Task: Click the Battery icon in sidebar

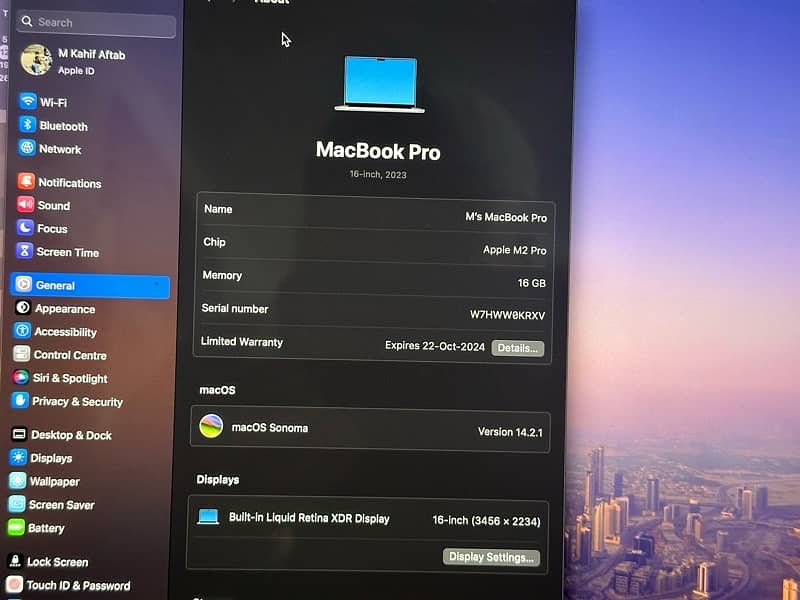Action: point(17,528)
